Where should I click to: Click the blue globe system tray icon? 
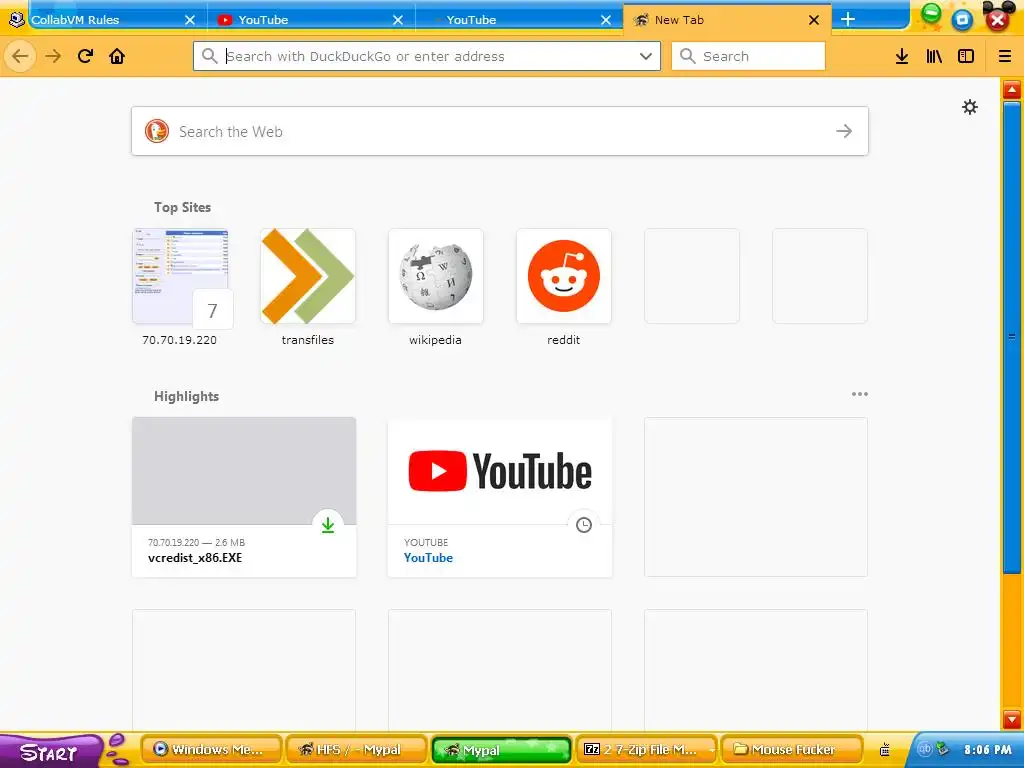924,750
